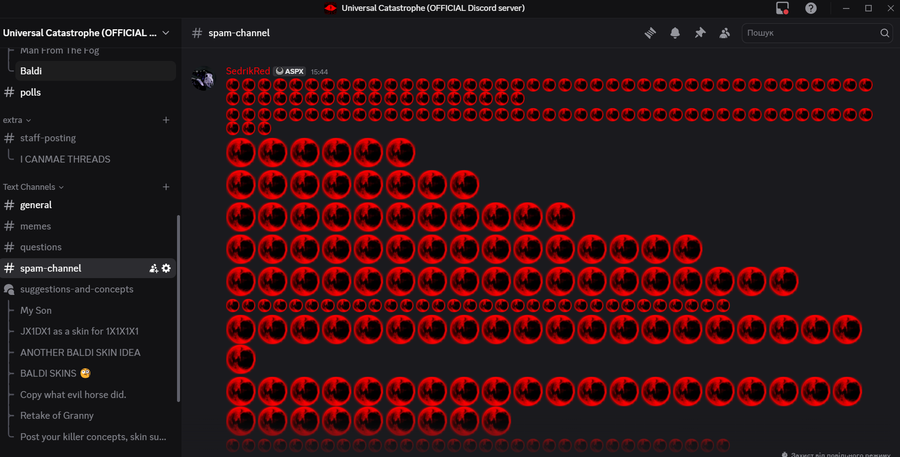Click the red eye server icon in title bar
This screenshot has width=900, height=457.
(330, 8)
